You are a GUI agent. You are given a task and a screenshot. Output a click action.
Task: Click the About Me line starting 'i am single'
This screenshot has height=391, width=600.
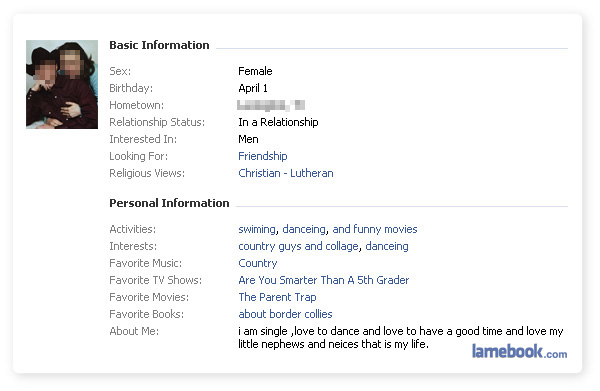click(x=401, y=331)
